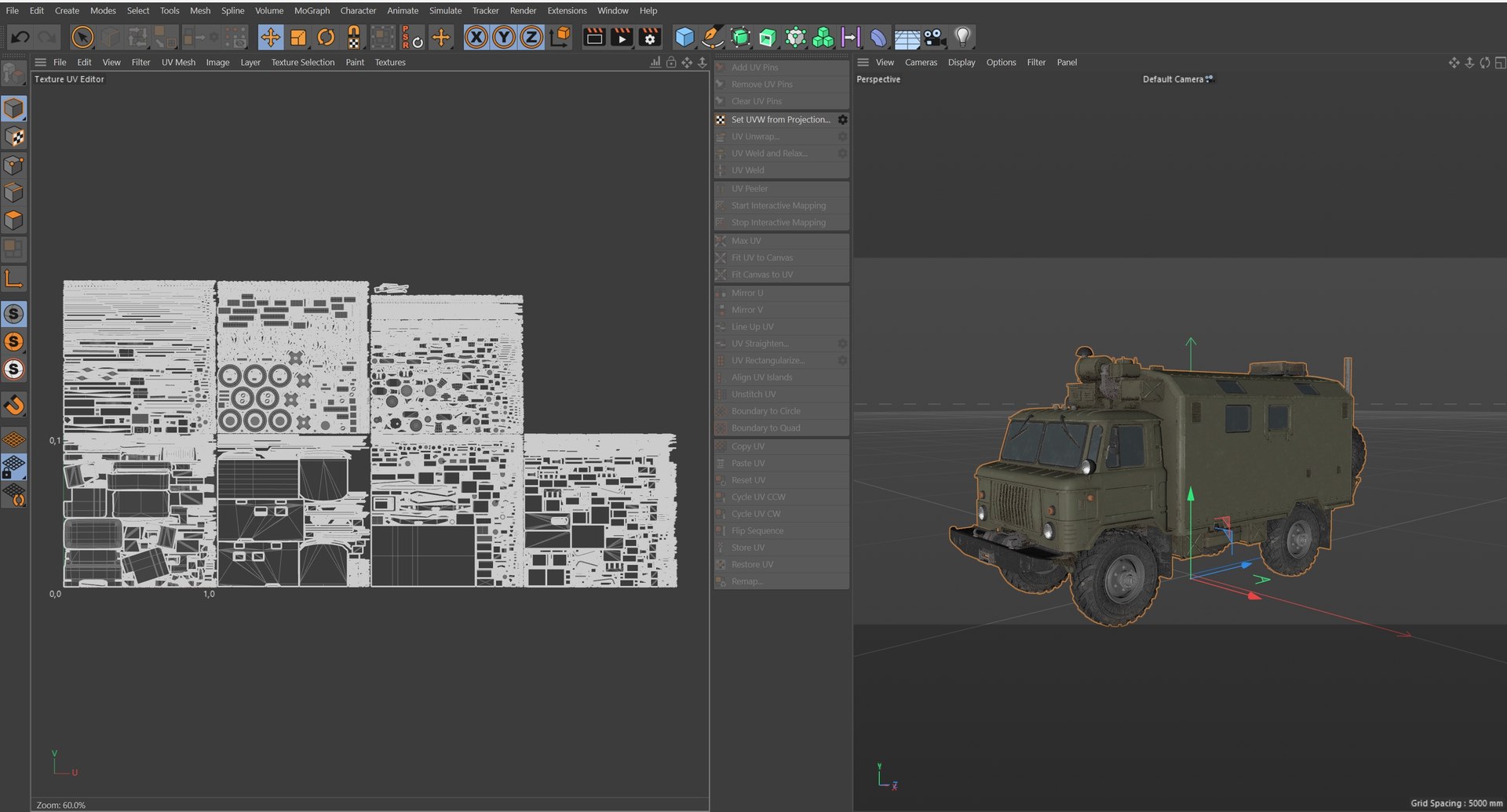
Task: Click the magnet checker UV tool icon
Action: (x=354, y=37)
